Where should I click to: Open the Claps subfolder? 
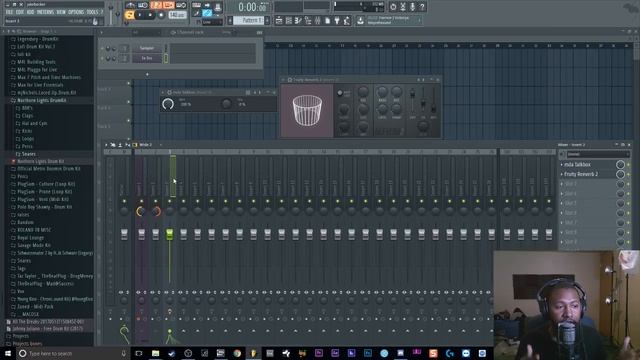coord(27,116)
